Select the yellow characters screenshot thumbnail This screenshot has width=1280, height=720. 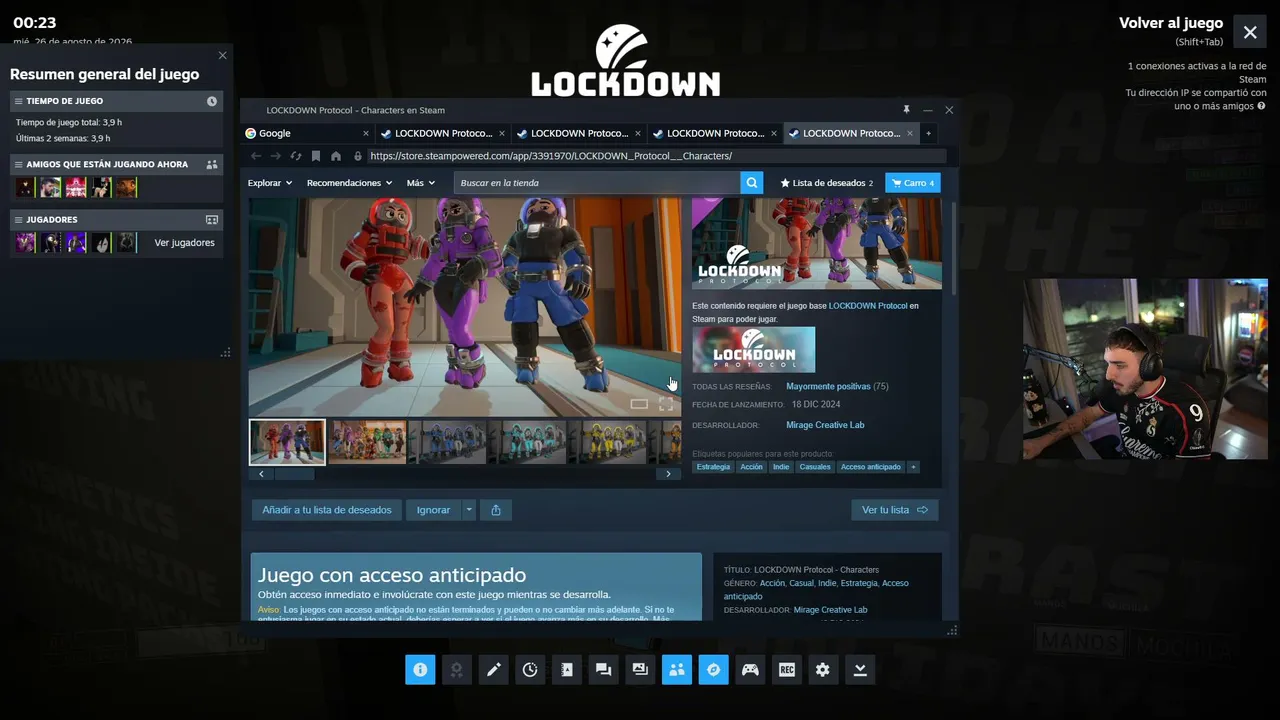[x=608, y=442]
